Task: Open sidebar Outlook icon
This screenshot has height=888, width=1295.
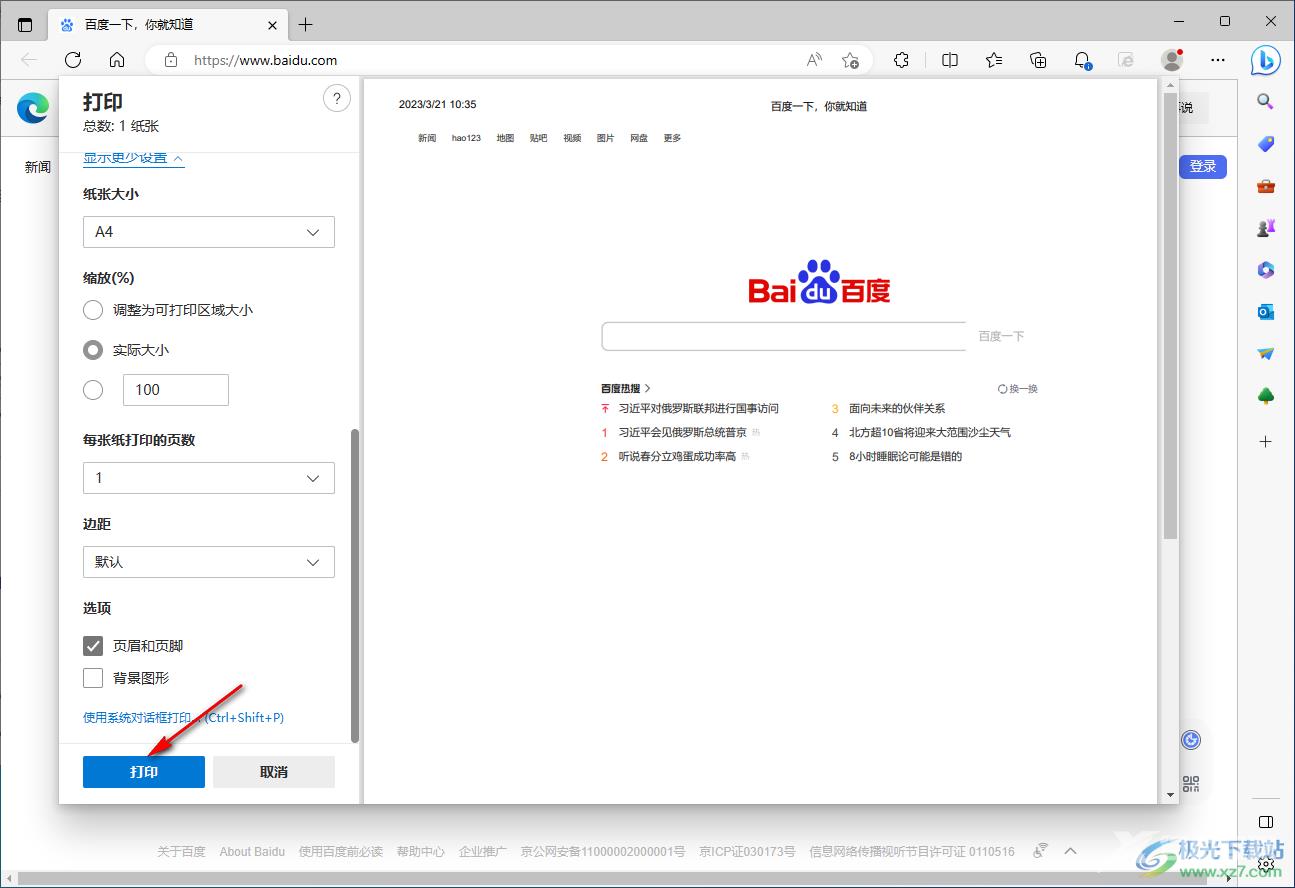Action: (1265, 312)
